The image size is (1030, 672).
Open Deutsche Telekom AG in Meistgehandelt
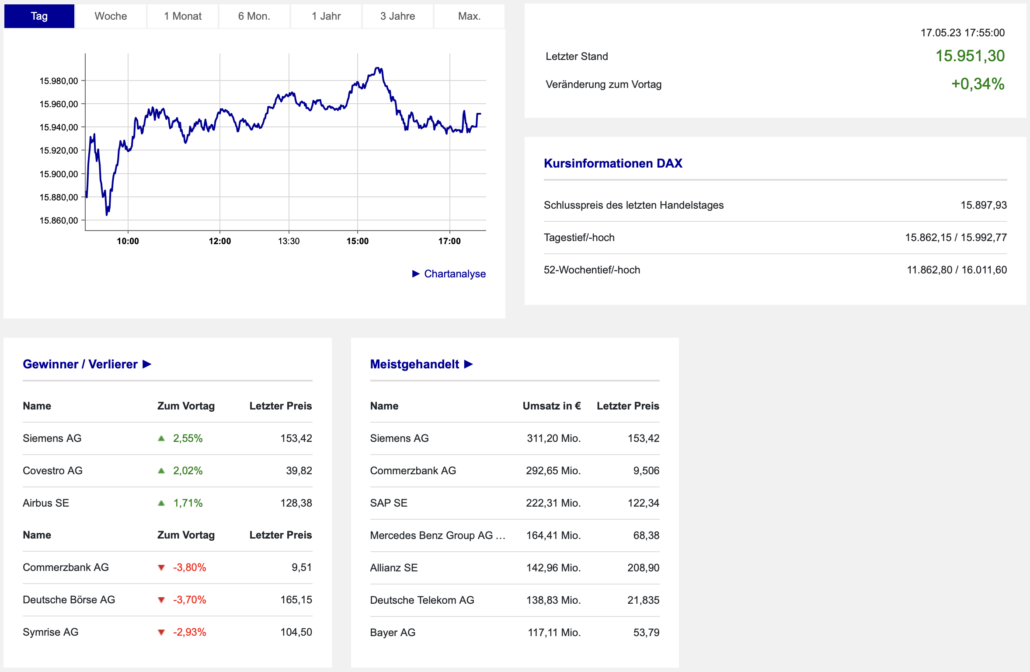click(x=422, y=600)
